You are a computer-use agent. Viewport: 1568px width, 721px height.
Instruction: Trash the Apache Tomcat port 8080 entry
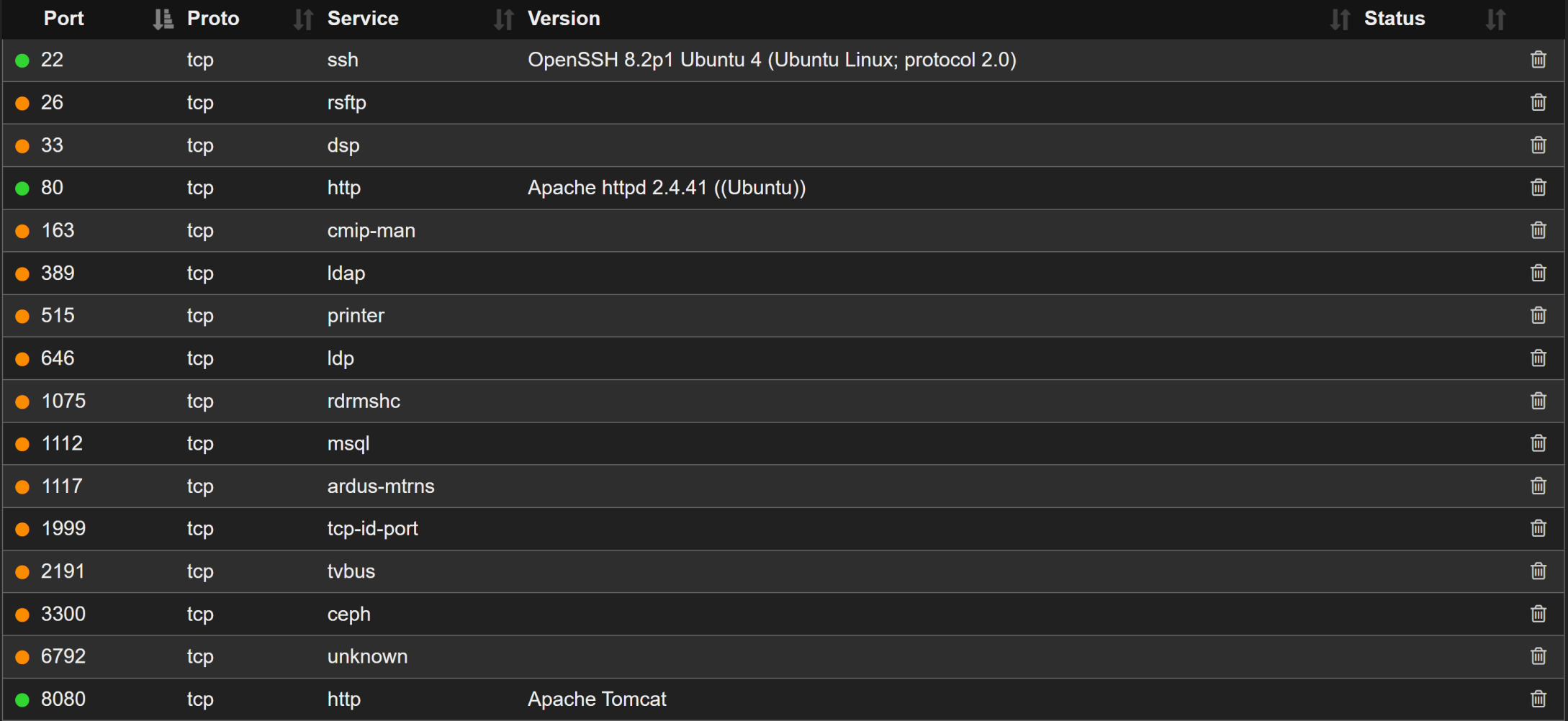tap(1538, 699)
